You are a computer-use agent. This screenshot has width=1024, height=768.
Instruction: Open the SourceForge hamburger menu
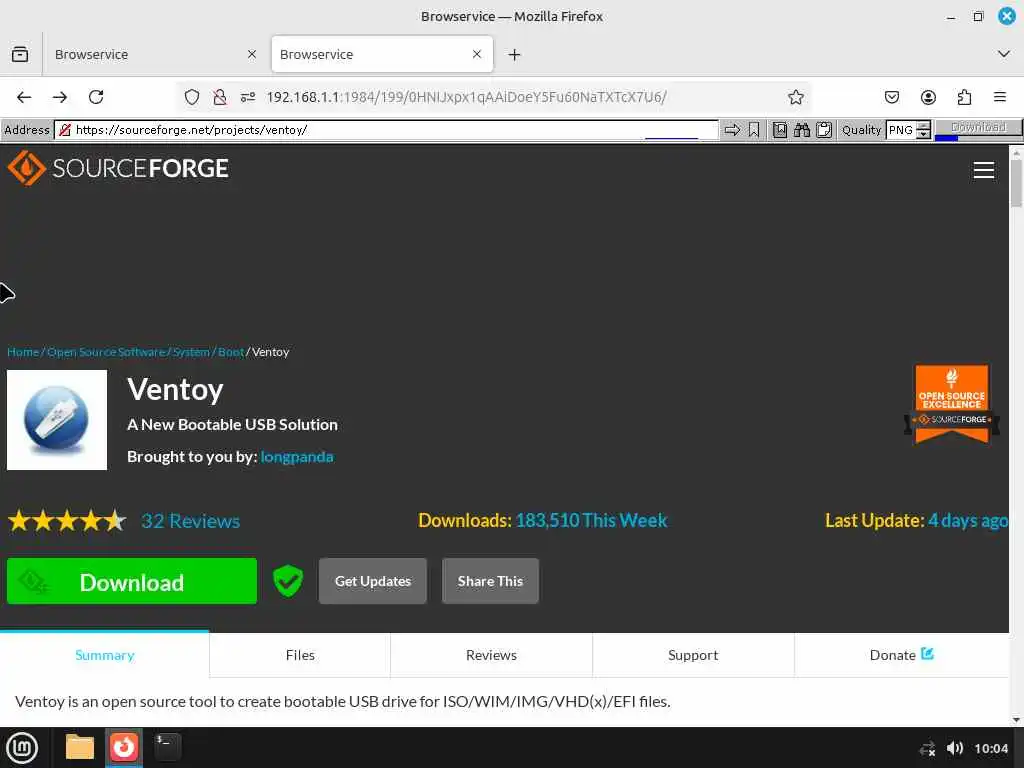coord(984,170)
